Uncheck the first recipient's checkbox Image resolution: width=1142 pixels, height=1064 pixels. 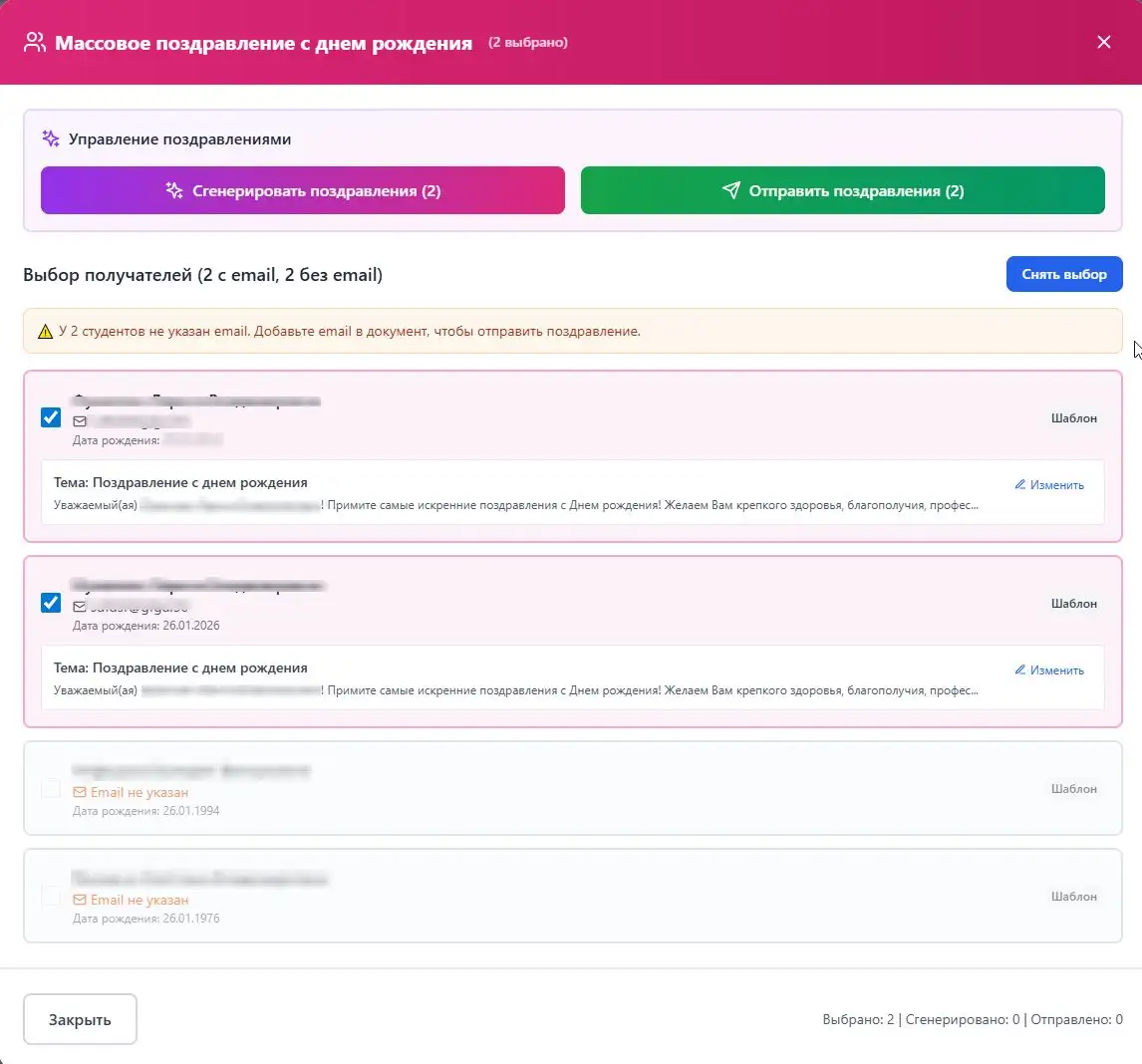pyautogui.click(x=51, y=417)
